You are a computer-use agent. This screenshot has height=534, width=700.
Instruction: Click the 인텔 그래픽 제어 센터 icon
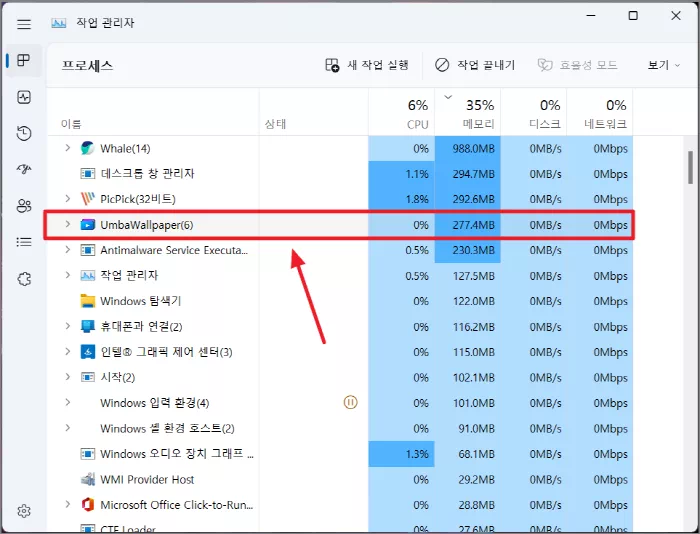click(88, 352)
